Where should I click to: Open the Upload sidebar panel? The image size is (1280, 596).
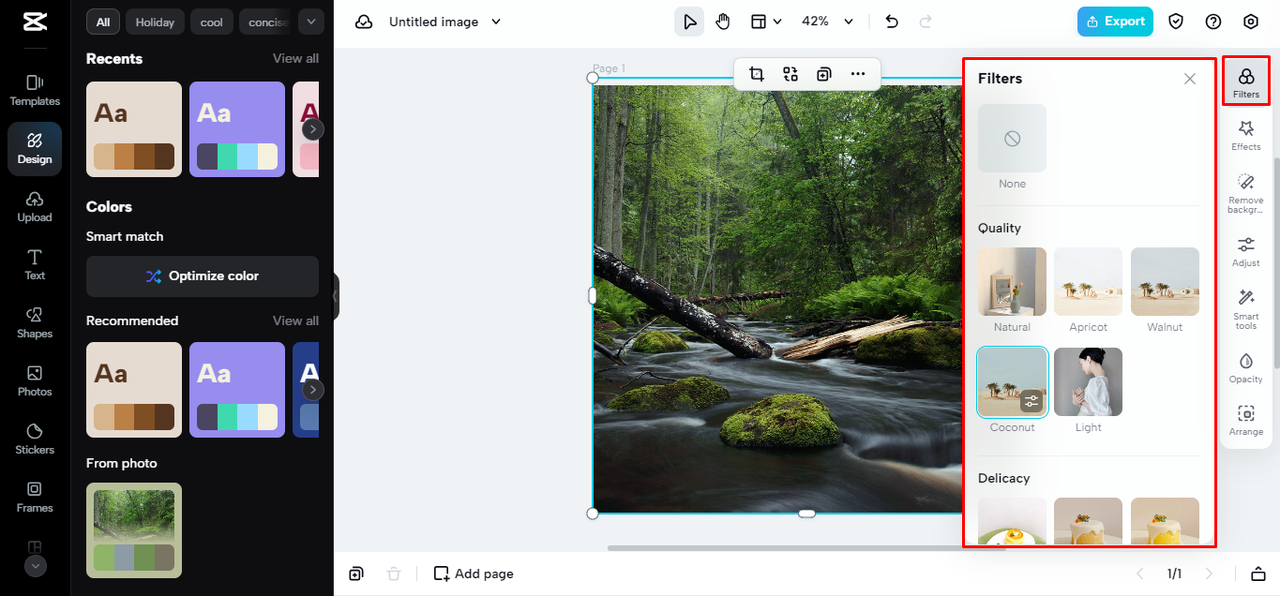point(35,206)
